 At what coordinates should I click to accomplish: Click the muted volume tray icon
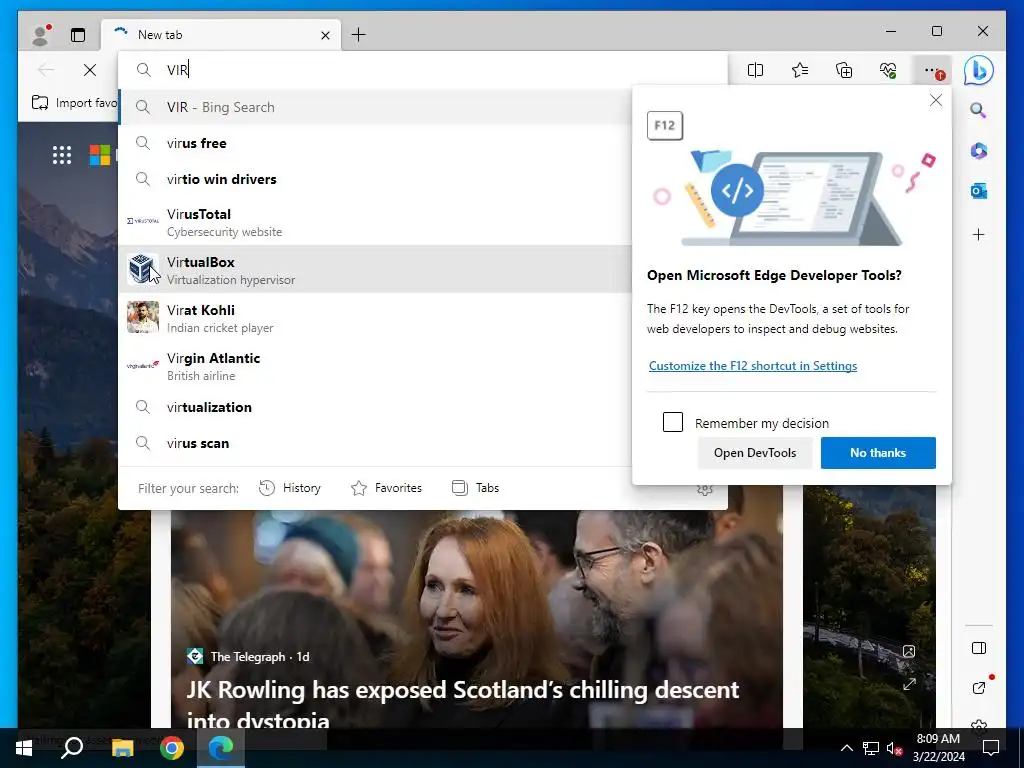(894, 748)
